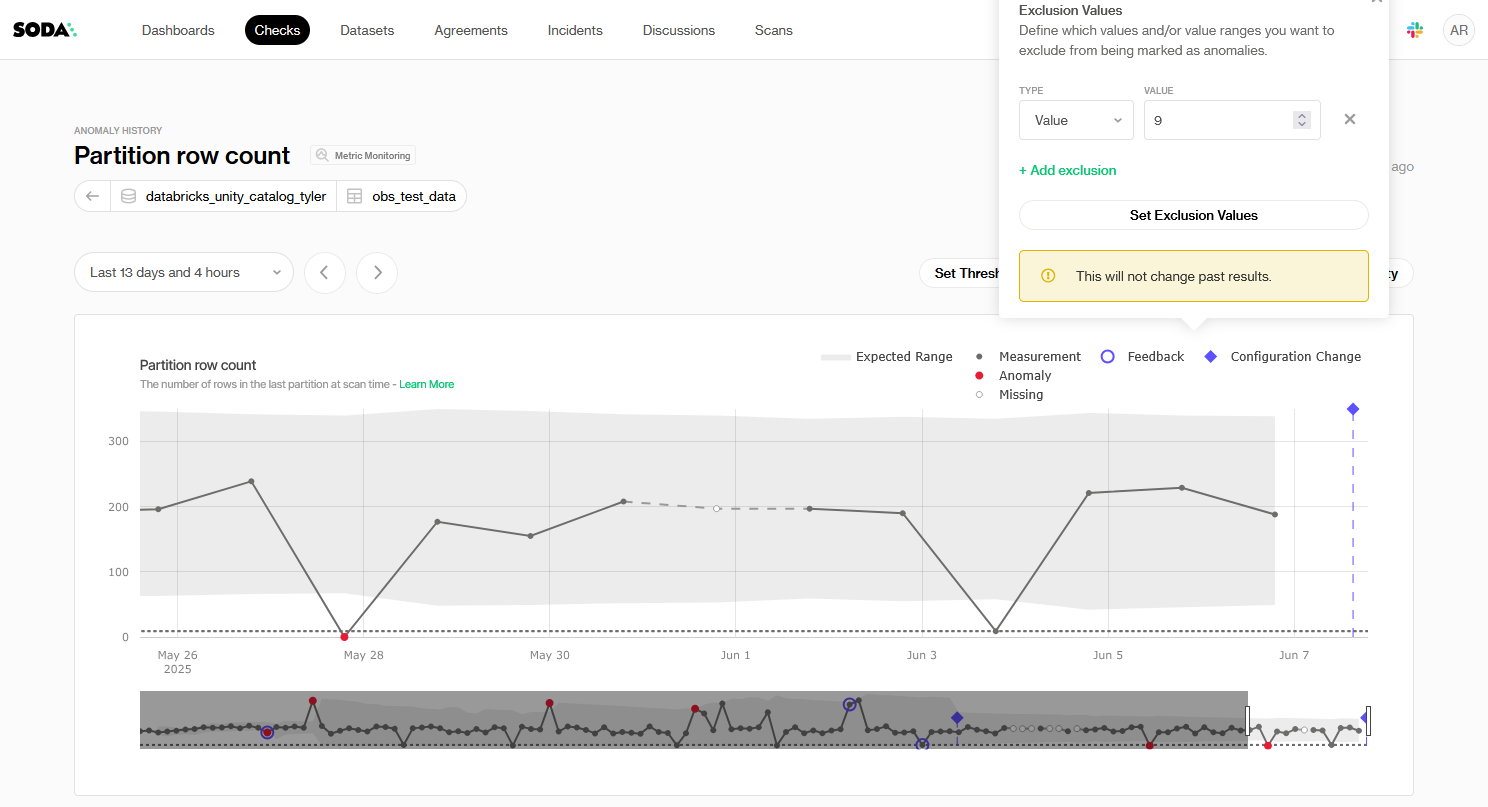Click the Add exclusion link
The width and height of the screenshot is (1488, 807).
click(1067, 171)
